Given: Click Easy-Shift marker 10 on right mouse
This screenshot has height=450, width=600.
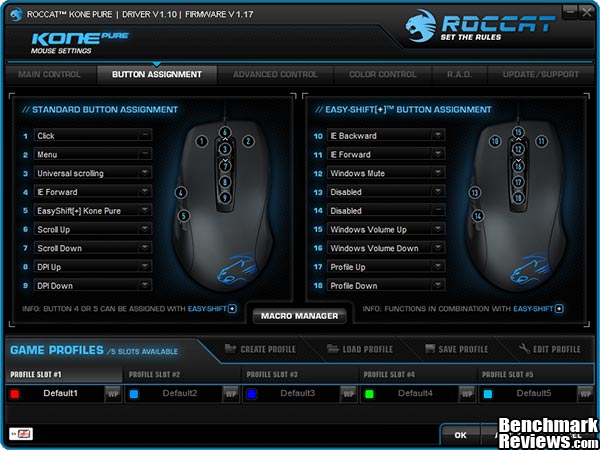Looking at the screenshot, I should pos(495,142).
